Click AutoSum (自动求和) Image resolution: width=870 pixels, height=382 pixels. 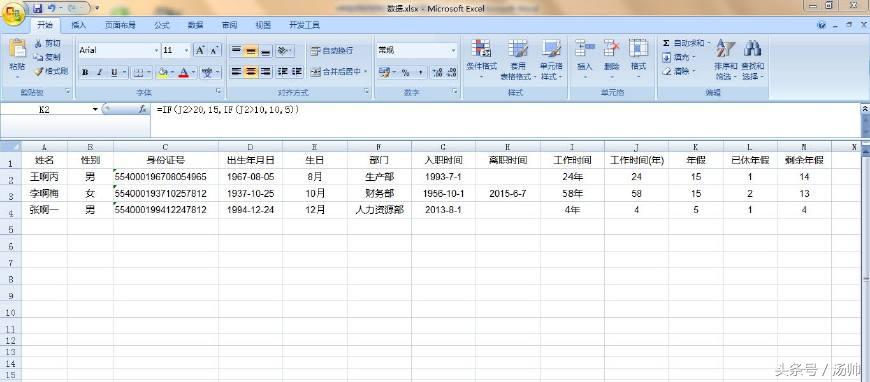coord(686,43)
